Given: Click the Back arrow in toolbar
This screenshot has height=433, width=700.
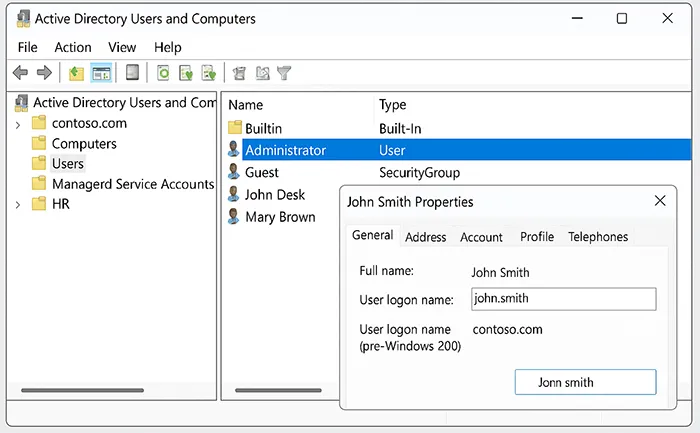Looking at the screenshot, I should [20, 72].
